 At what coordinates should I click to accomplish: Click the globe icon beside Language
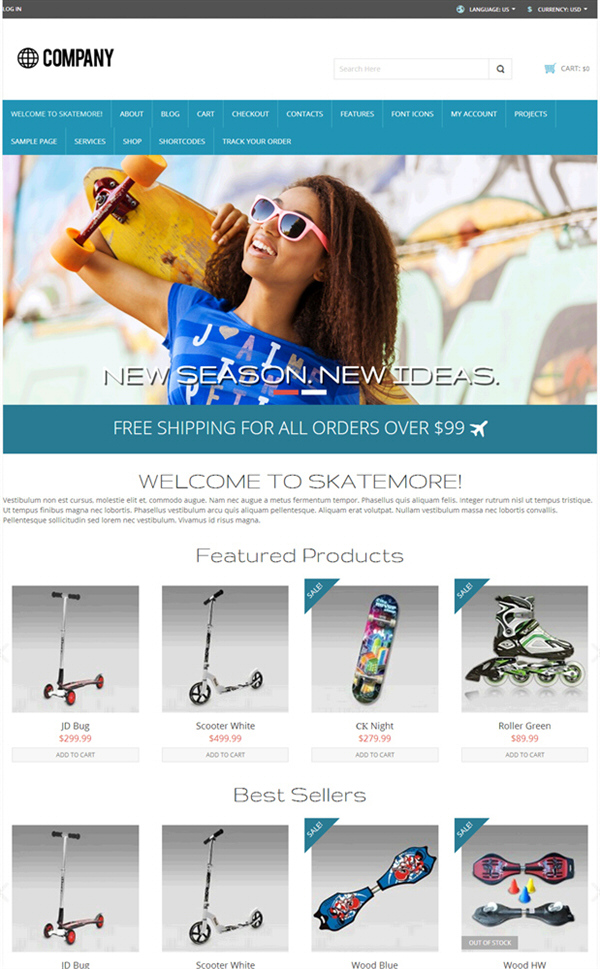coord(460,9)
